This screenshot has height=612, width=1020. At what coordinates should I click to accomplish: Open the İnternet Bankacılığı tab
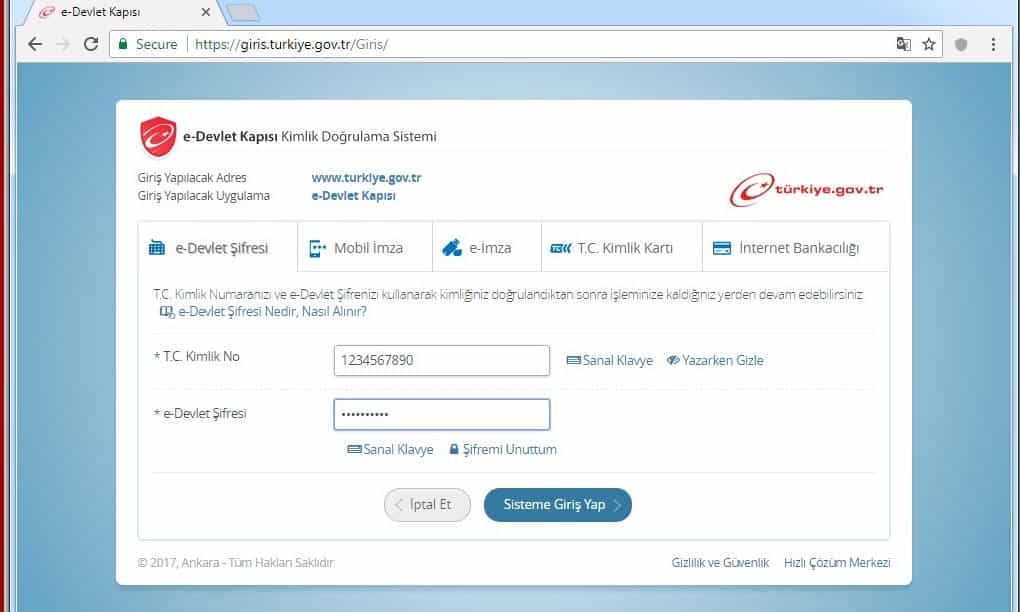point(796,247)
